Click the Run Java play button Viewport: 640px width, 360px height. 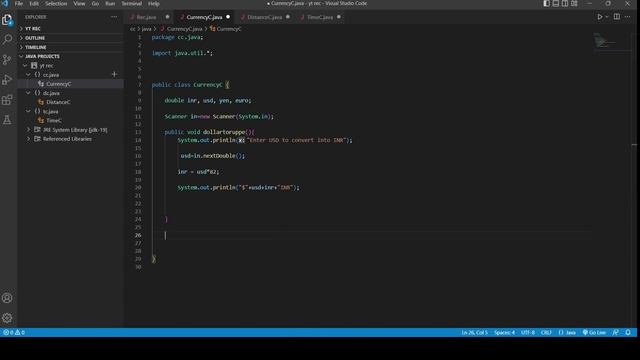[600, 17]
